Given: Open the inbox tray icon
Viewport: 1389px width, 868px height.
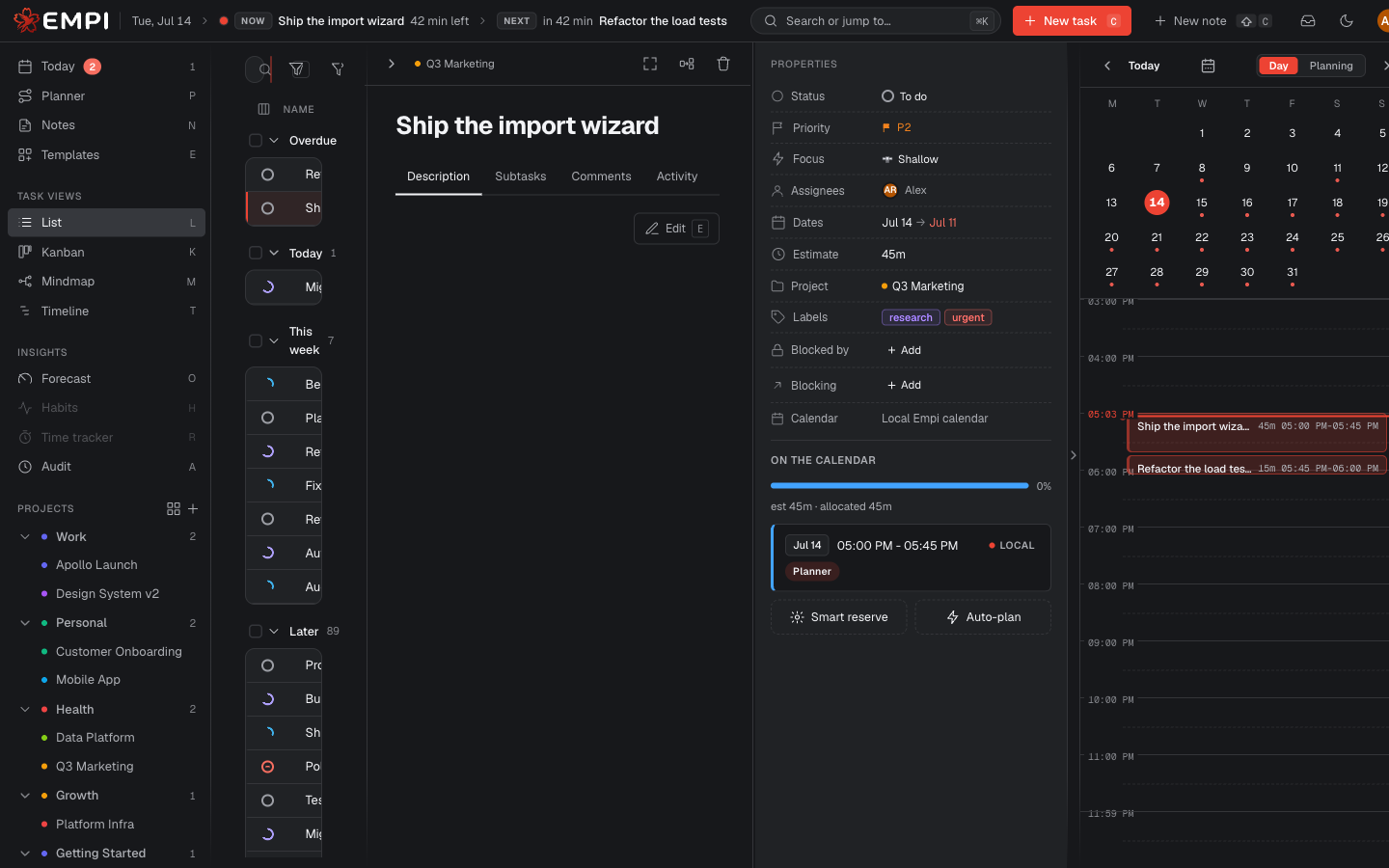Looking at the screenshot, I should 1308,20.
